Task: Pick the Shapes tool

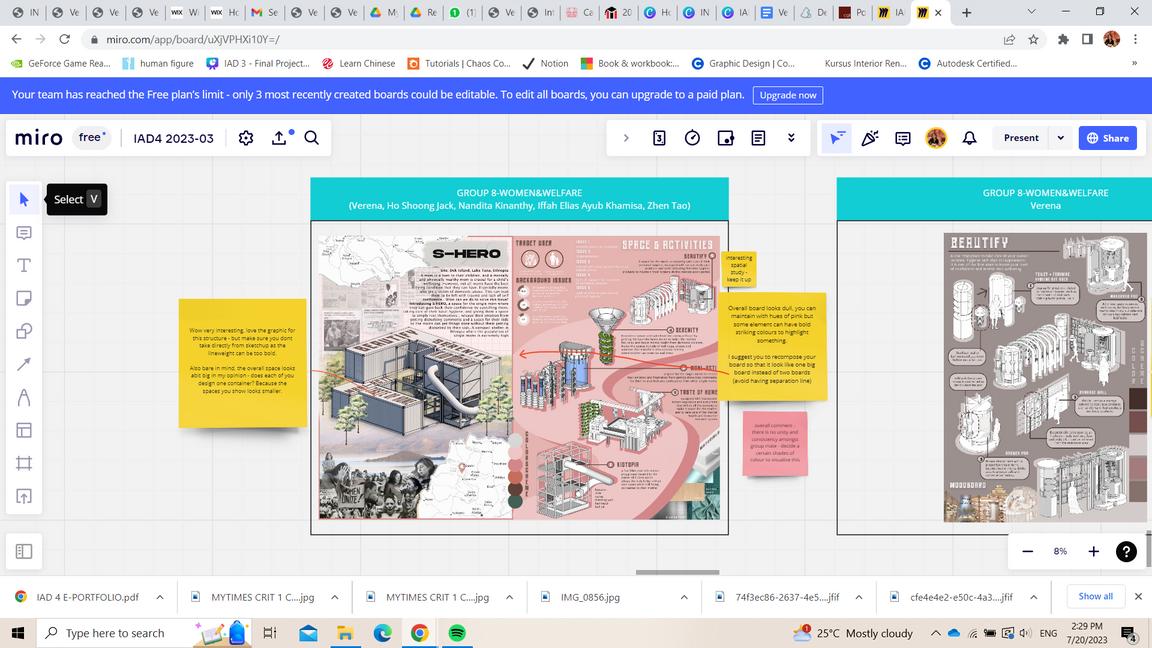Action: click(x=24, y=332)
